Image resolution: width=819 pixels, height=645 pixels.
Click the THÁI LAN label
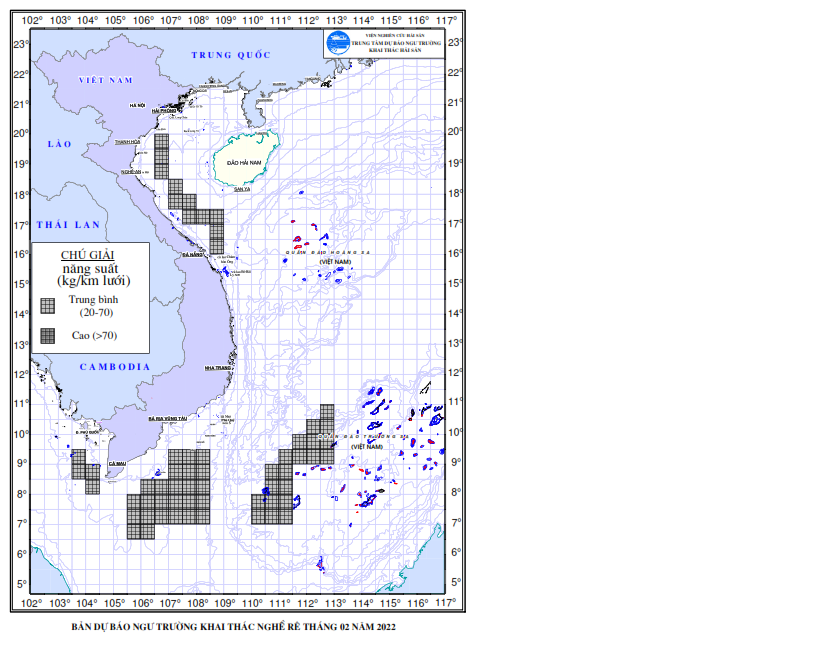click(x=68, y=225)
